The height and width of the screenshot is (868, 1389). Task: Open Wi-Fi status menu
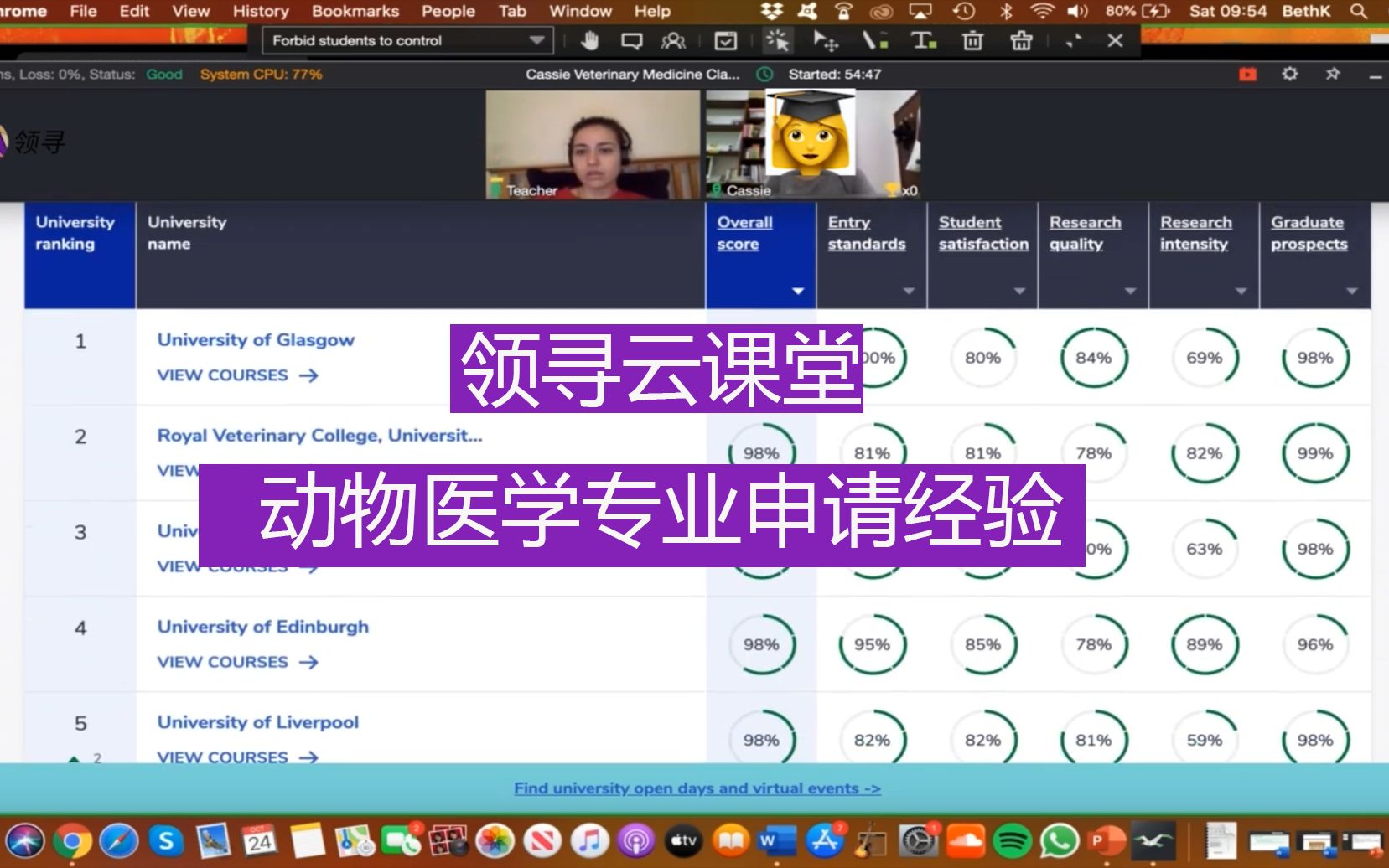tap(1042, 11)
